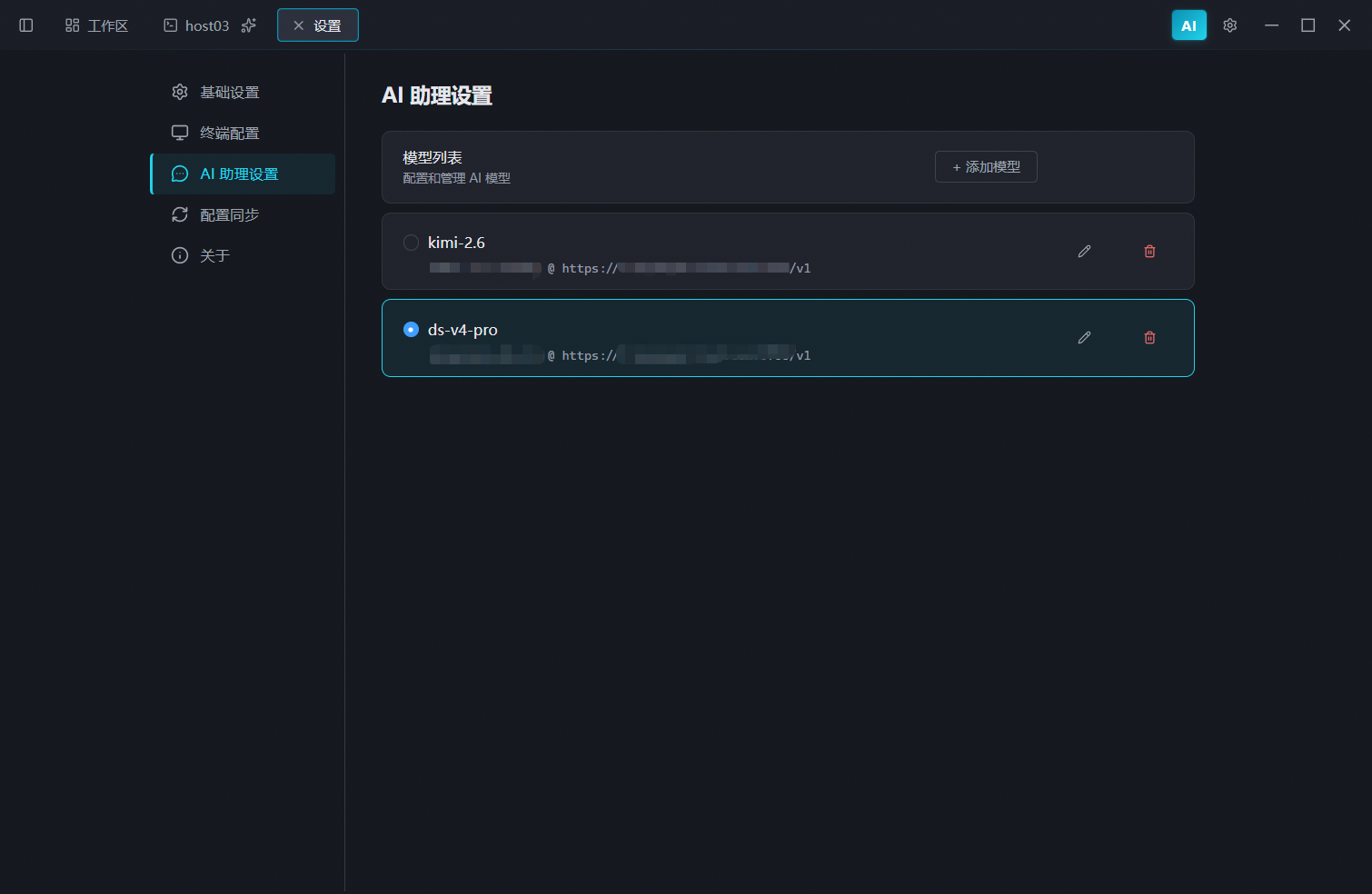Screen dimensions: 1372x894
Task: Open 关于 in the settings sidebar
Action: point(243,255)
